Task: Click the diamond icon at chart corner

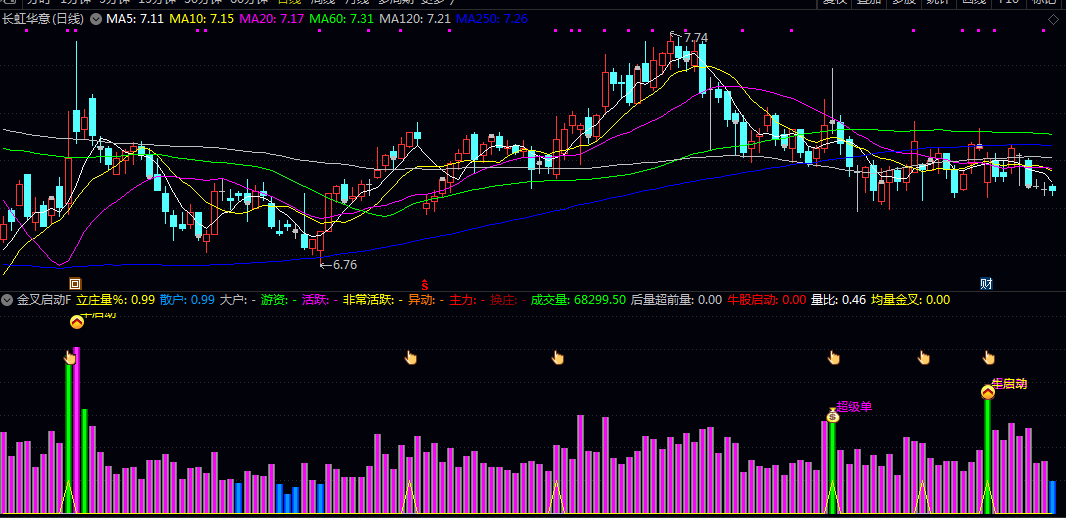Action: point(1053,19)
